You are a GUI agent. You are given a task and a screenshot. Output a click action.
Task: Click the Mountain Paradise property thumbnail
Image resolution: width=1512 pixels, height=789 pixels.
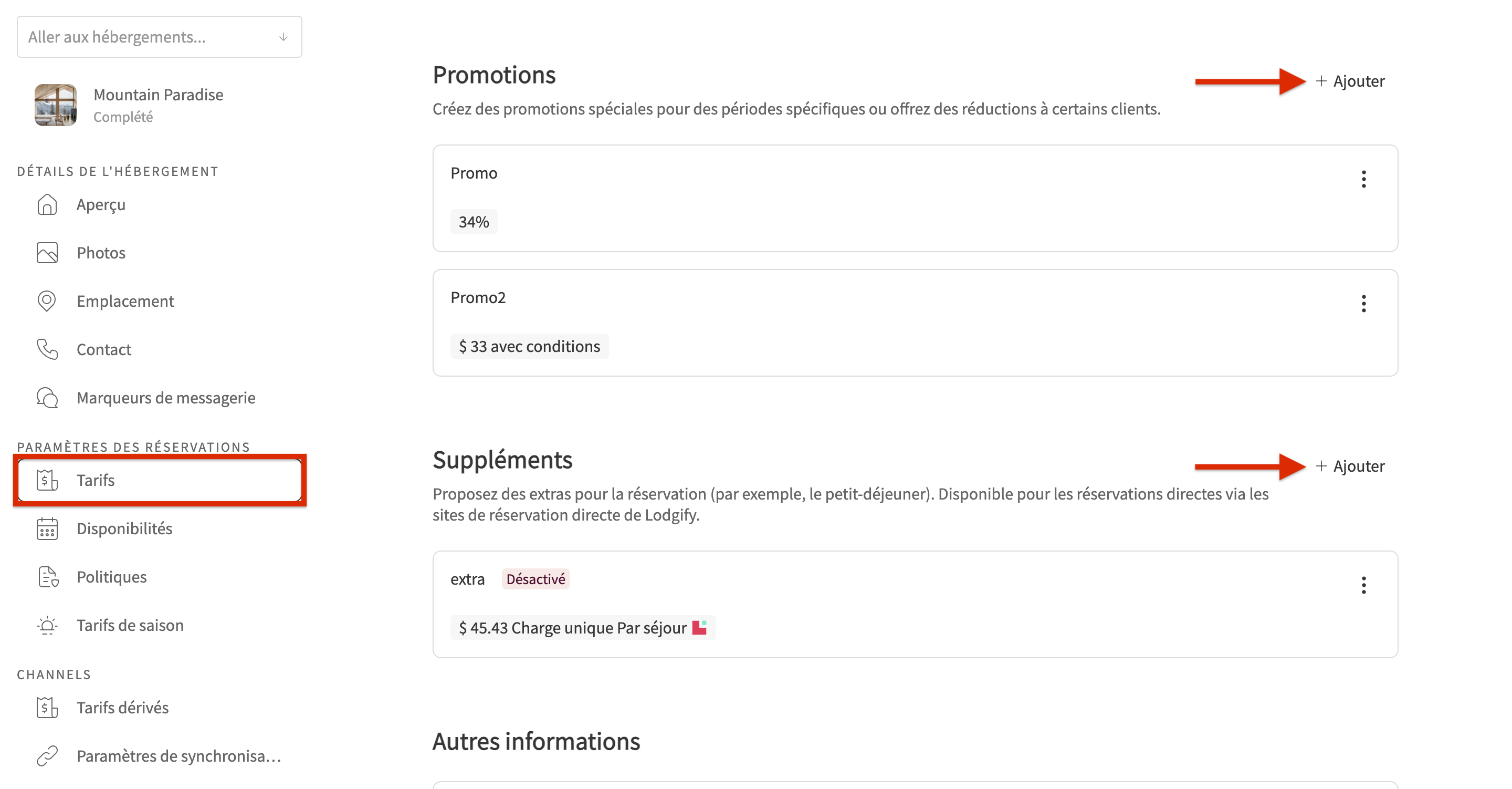[56, 105]
